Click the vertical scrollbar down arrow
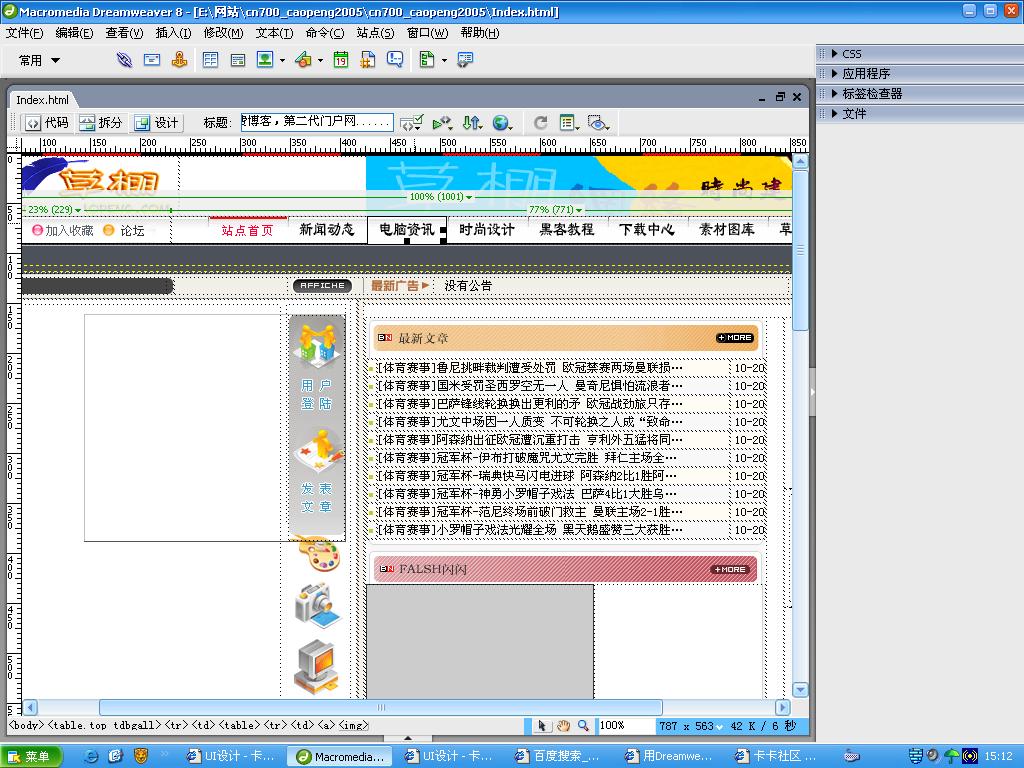Image resolution: width=1024 pixels, height=768 pixels. [800, 690]
